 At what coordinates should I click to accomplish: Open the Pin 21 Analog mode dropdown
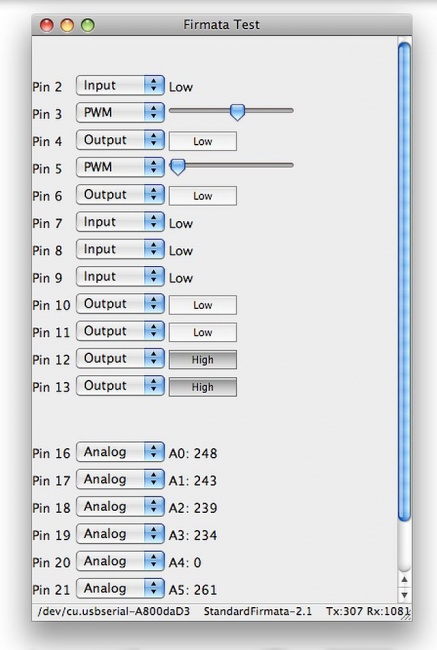coord(120,589)
